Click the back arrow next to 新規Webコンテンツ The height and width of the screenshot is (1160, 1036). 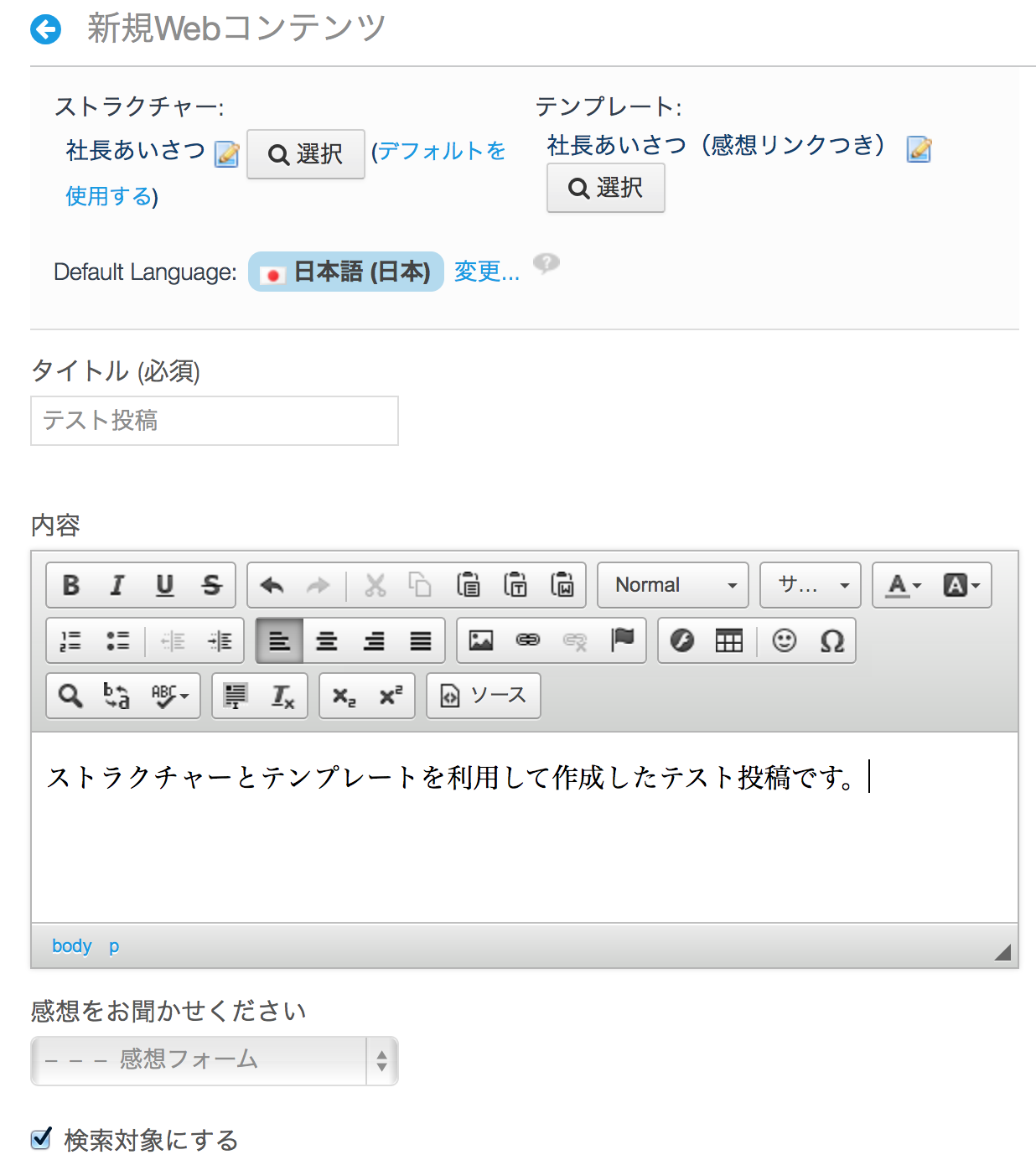point(46,29)
